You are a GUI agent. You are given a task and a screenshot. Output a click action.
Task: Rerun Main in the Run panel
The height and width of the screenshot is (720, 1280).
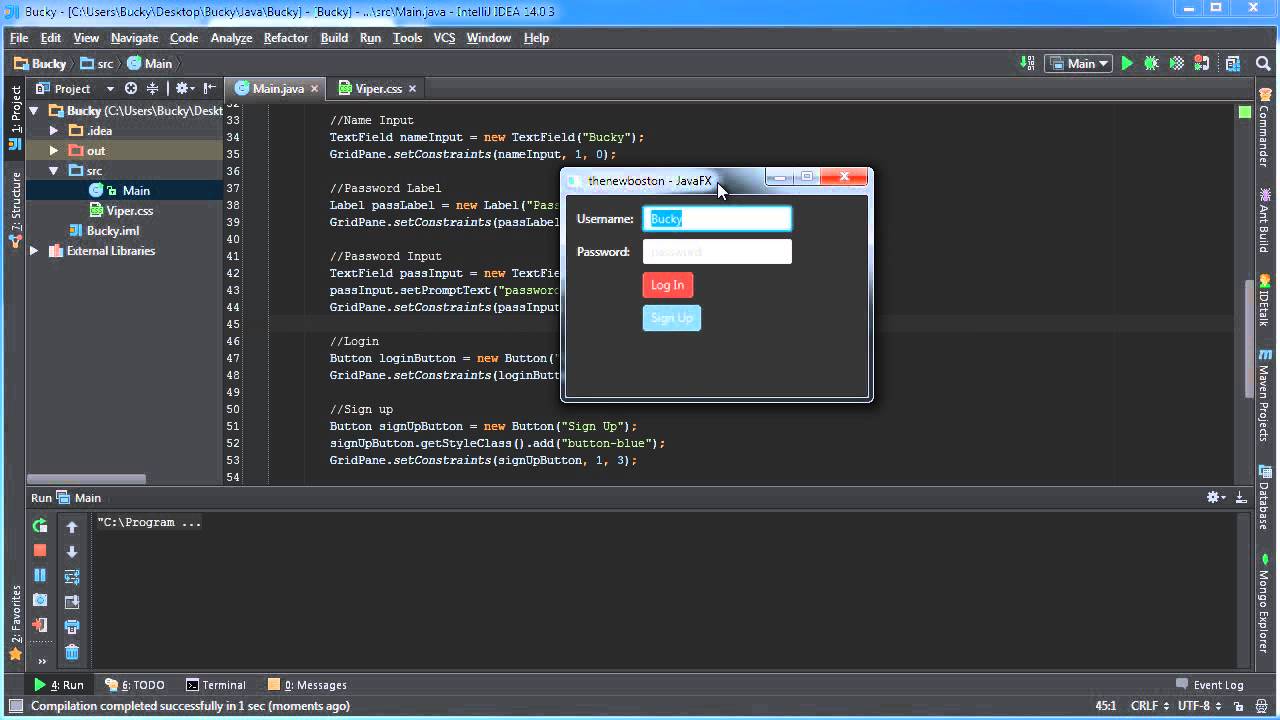(40, 525)
